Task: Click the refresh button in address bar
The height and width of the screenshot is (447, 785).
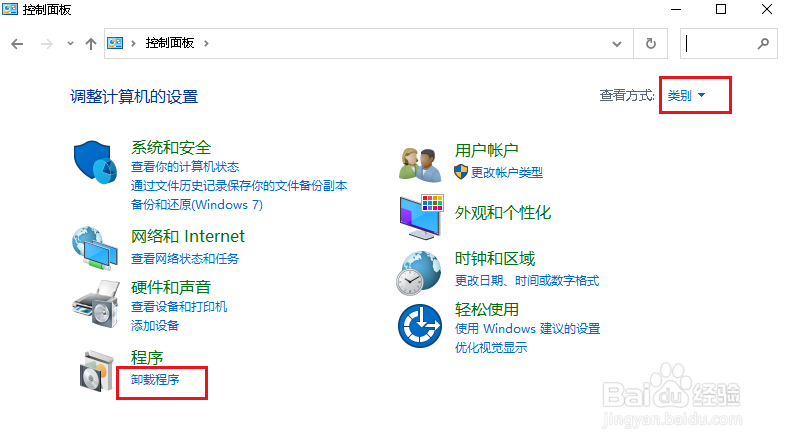Action: [651, 44]
